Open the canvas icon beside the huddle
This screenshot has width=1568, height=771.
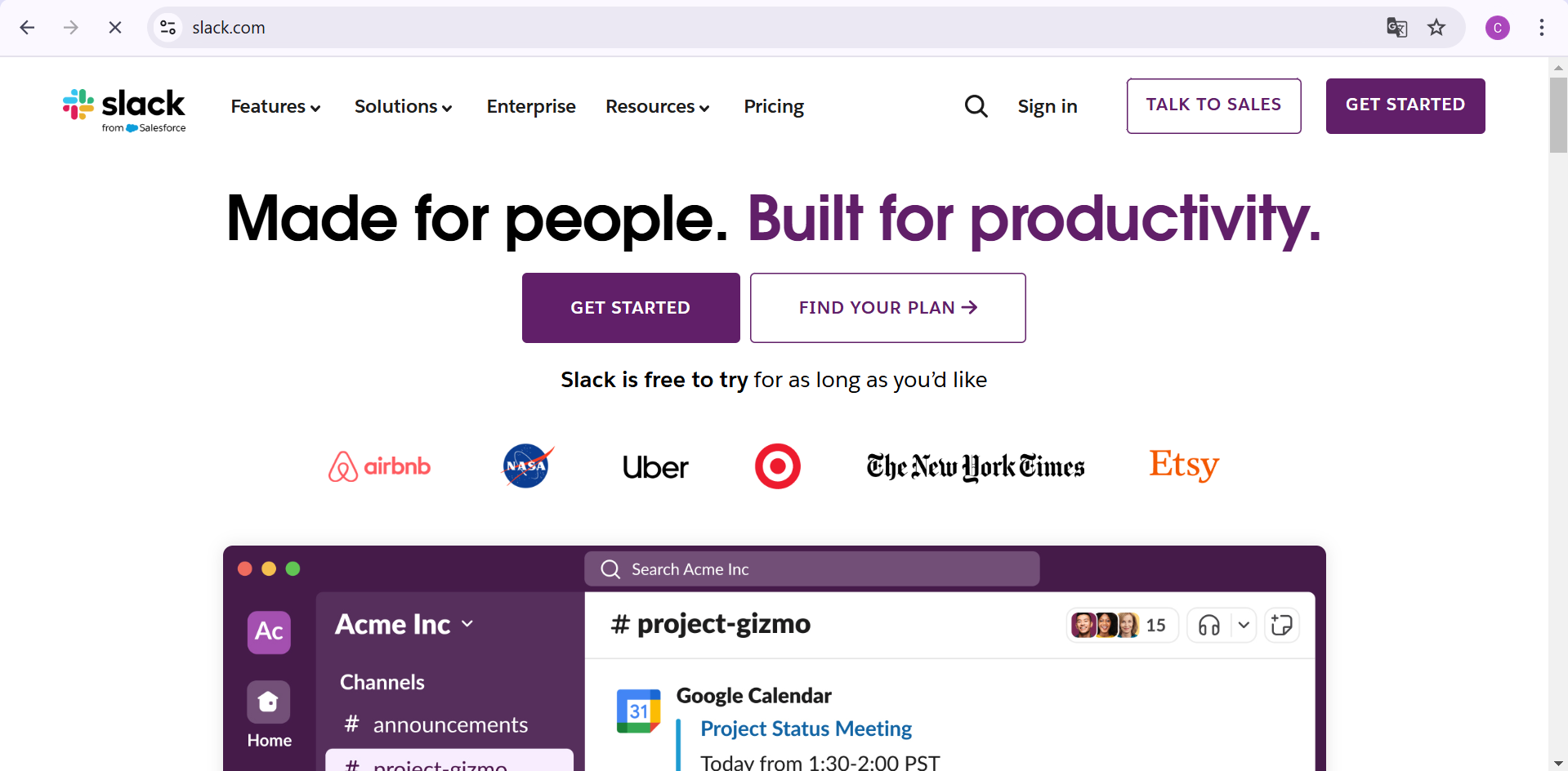point(1281,626)
